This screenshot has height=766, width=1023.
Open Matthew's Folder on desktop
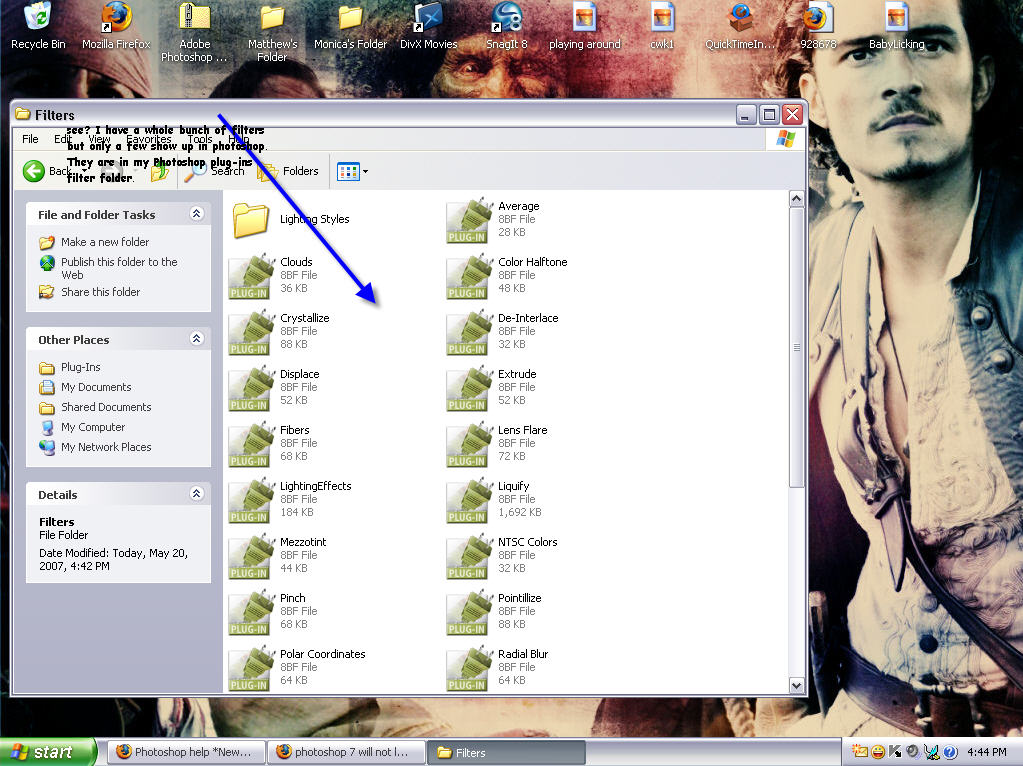click(x=272, y=33)
